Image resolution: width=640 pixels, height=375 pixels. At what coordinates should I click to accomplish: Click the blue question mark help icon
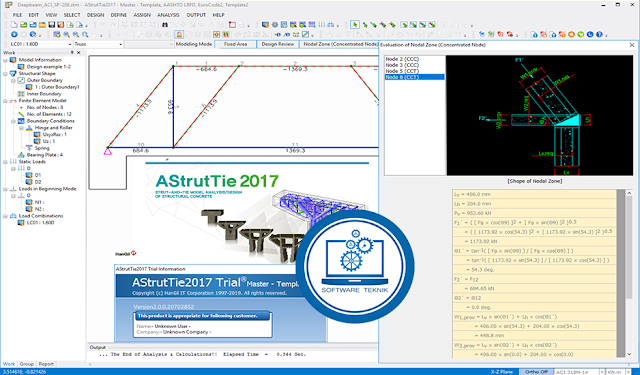pyautogui.click(x=599, y=35)
